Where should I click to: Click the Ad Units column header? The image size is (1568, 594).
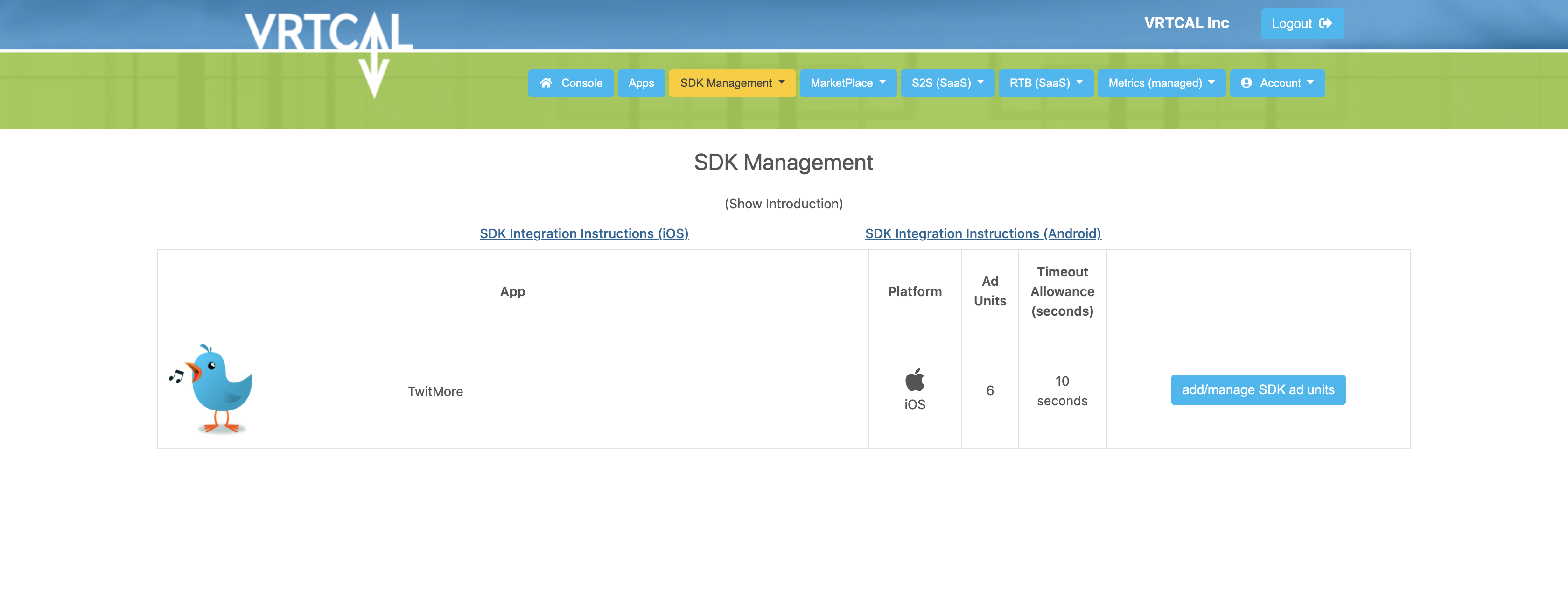pos(990,291)
